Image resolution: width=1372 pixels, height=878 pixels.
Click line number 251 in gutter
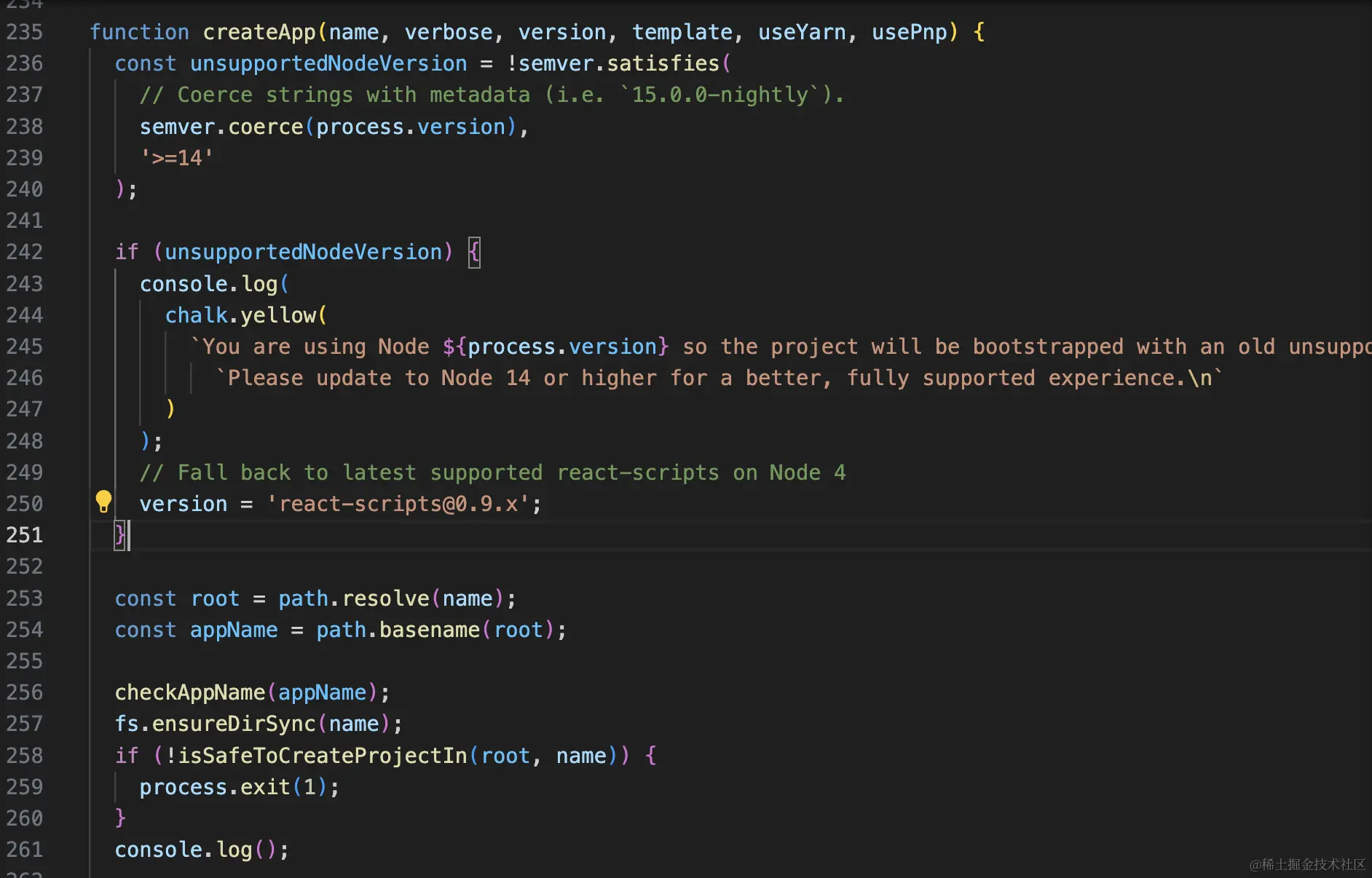click(x=25, y=535)
